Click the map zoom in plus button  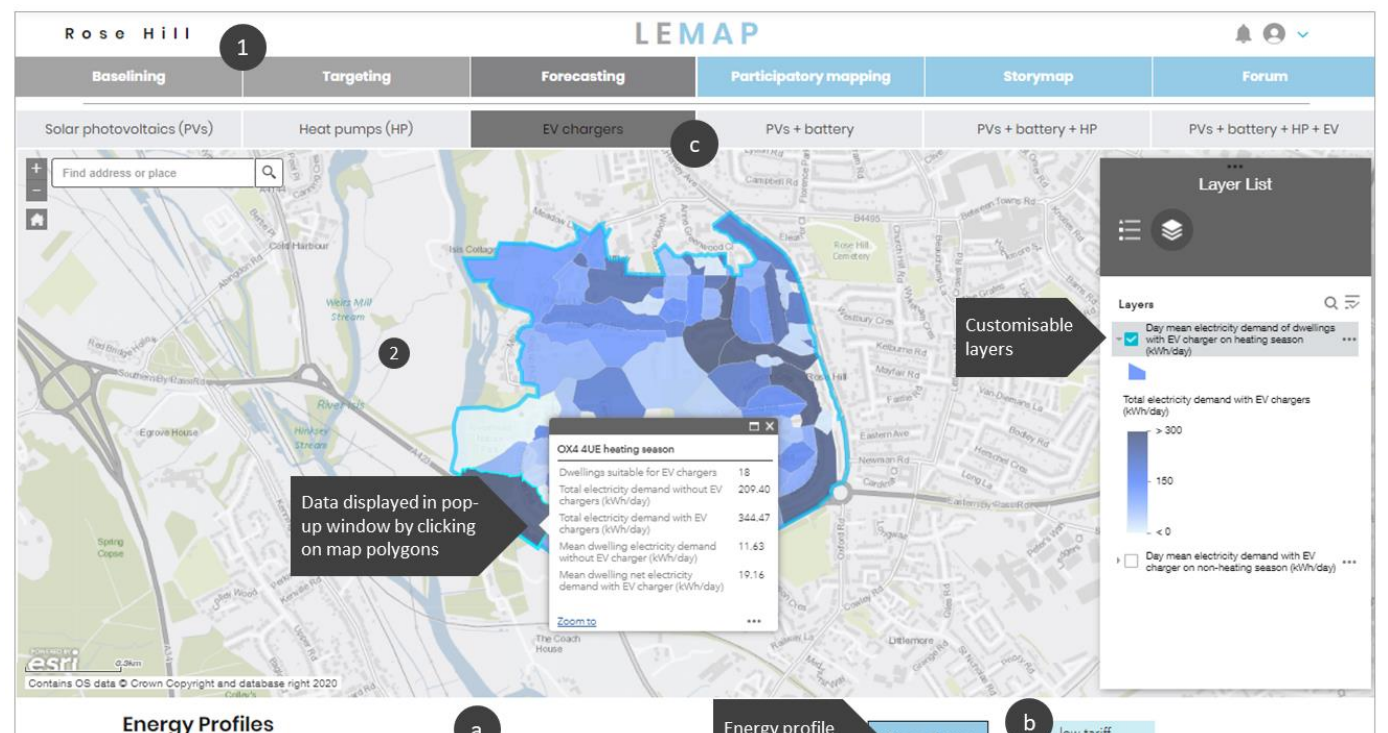tap(36, 165)
